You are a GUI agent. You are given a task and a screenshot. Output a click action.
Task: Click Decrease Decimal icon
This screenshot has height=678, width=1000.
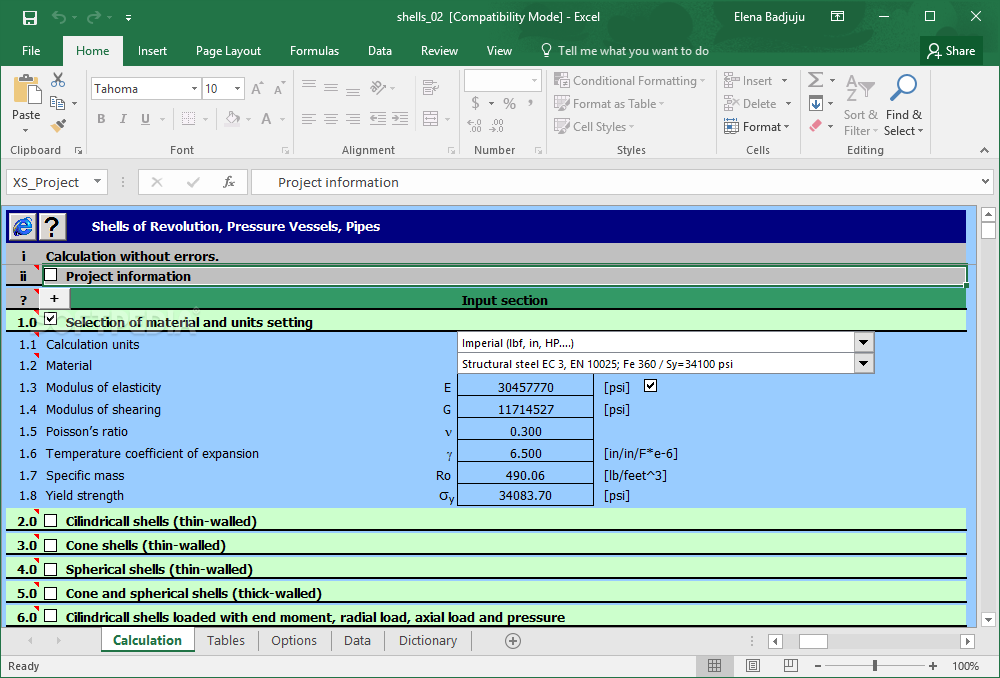coord(497,126)
